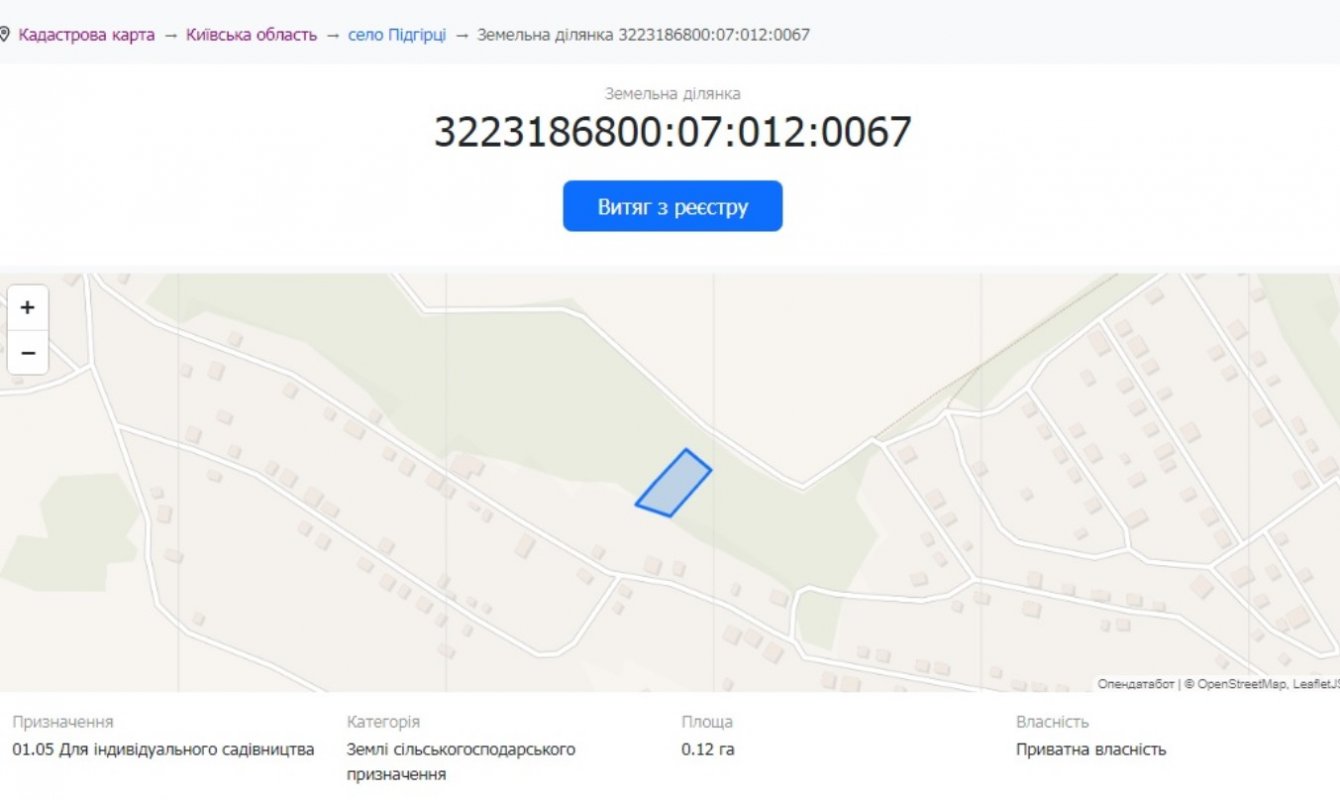Screen dimensions: 1340x800
Task: Click the large cadastral number heading
Action: [x=672, y=132]
